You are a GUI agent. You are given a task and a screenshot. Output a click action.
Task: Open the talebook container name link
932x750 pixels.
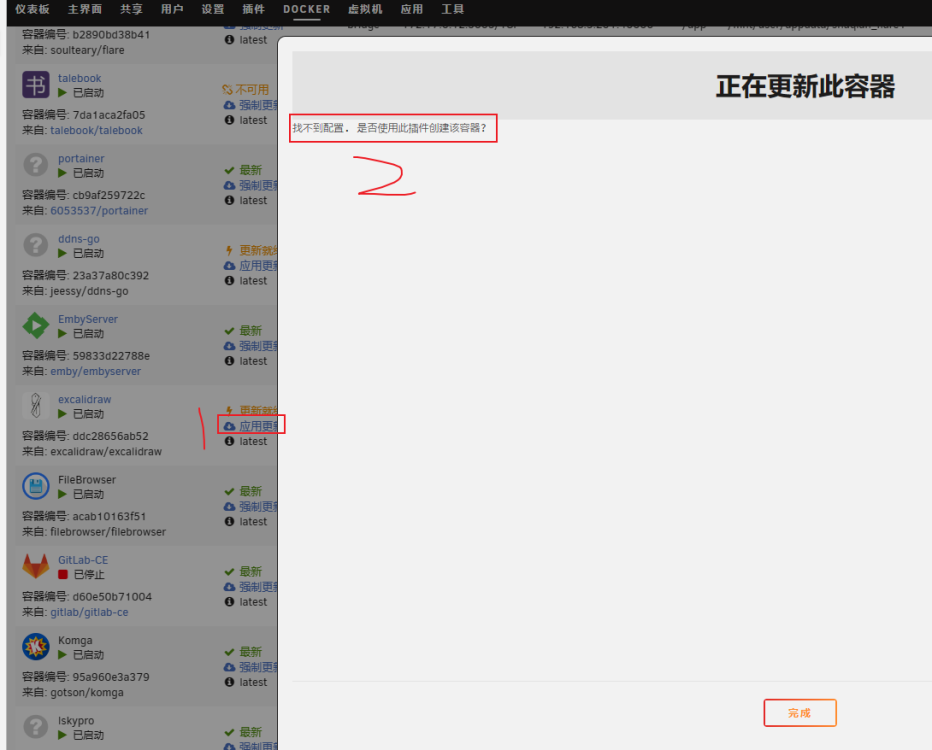click(x=80, y=78)
